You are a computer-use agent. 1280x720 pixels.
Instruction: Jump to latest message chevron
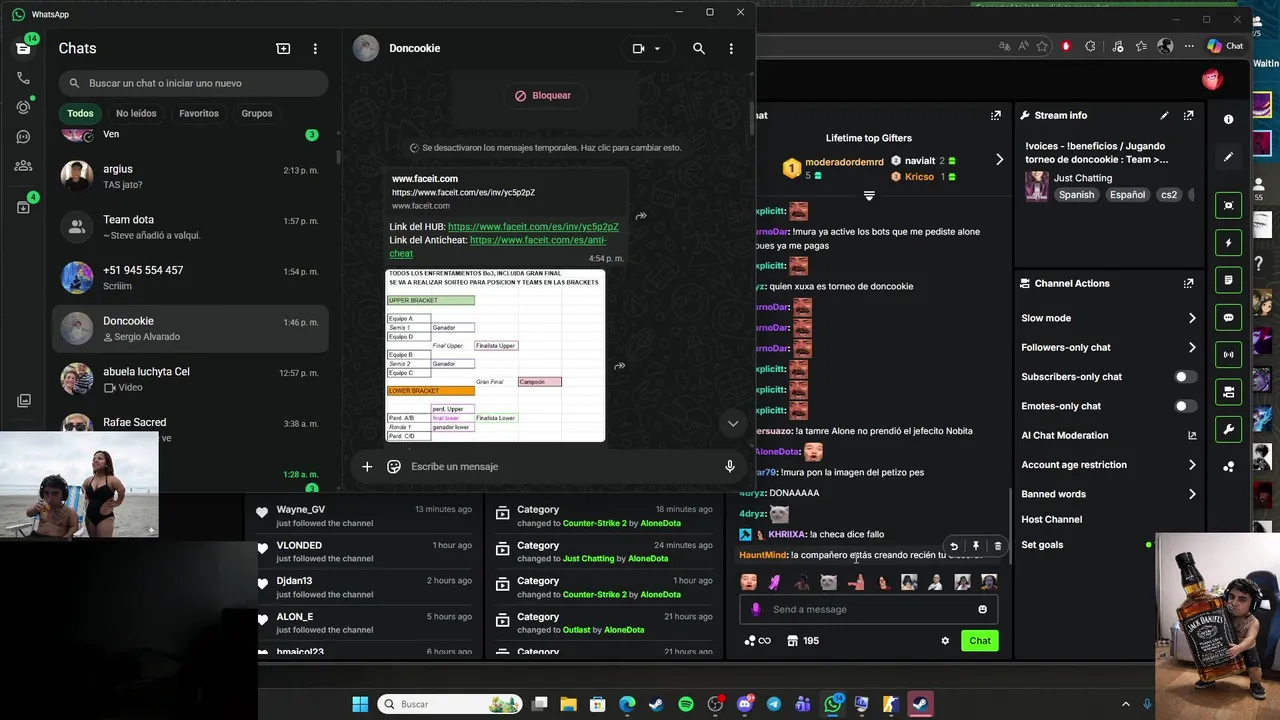(733, 423)
